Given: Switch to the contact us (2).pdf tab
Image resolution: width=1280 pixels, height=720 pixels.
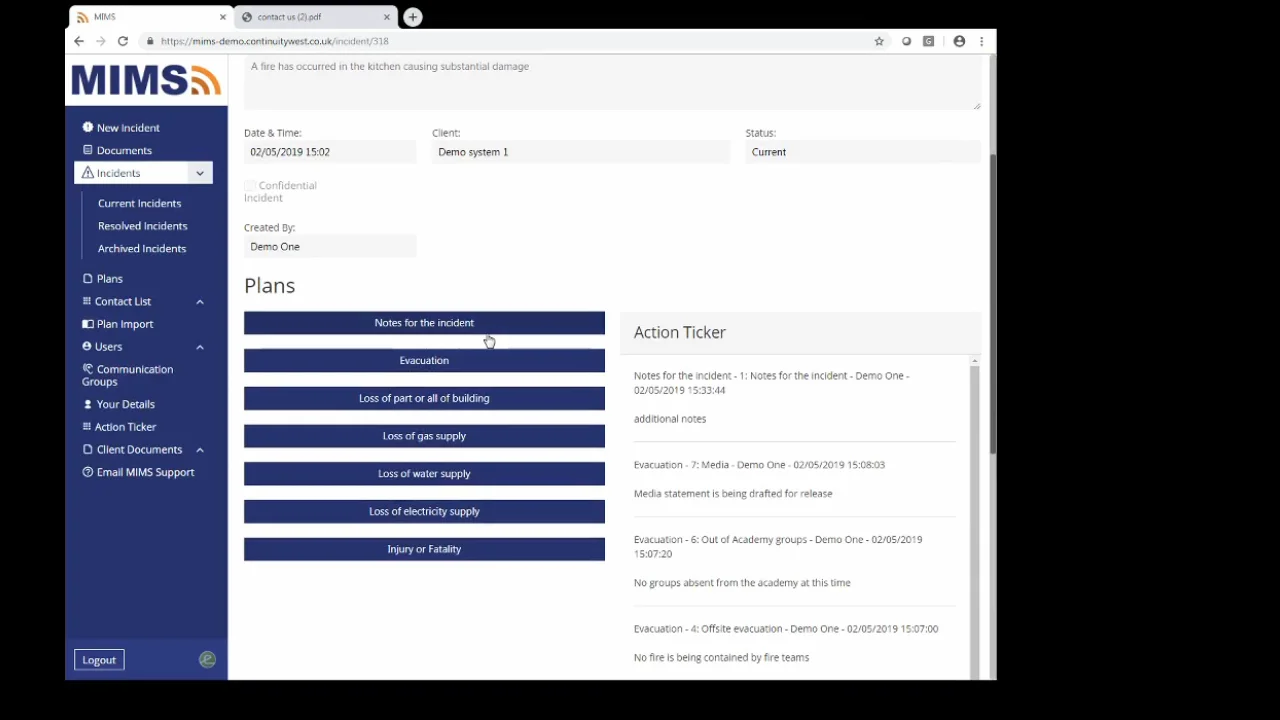Looking at the screenshot, I should click(x=315, y=17).
